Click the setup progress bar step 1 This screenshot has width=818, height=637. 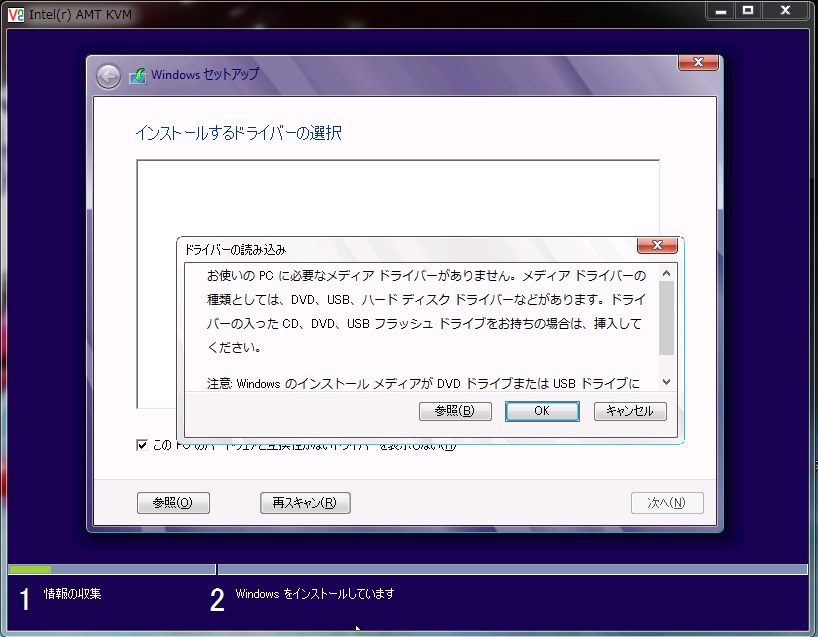112,569
